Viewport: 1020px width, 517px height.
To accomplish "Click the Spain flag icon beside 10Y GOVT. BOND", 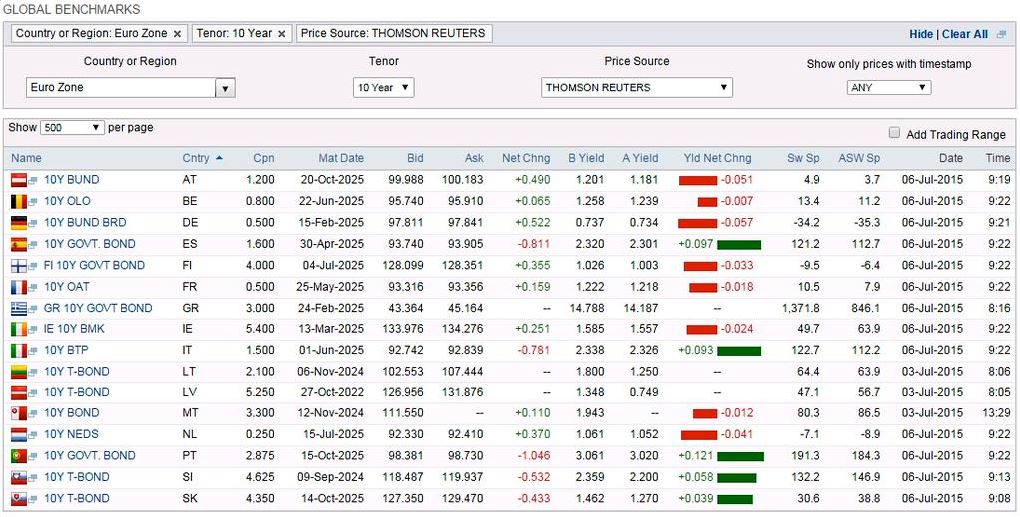I will click(18, 244).
